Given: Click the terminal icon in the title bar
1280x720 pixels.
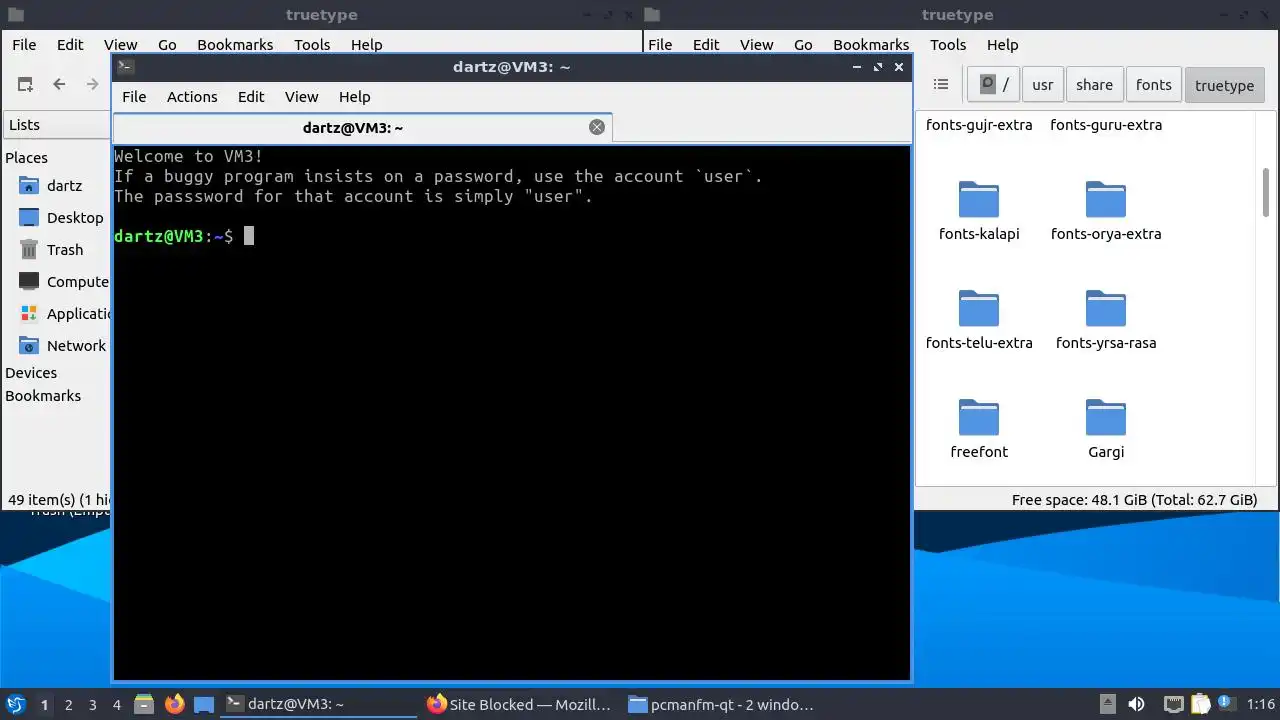Looking at the screenshot, I should point(125,67).
